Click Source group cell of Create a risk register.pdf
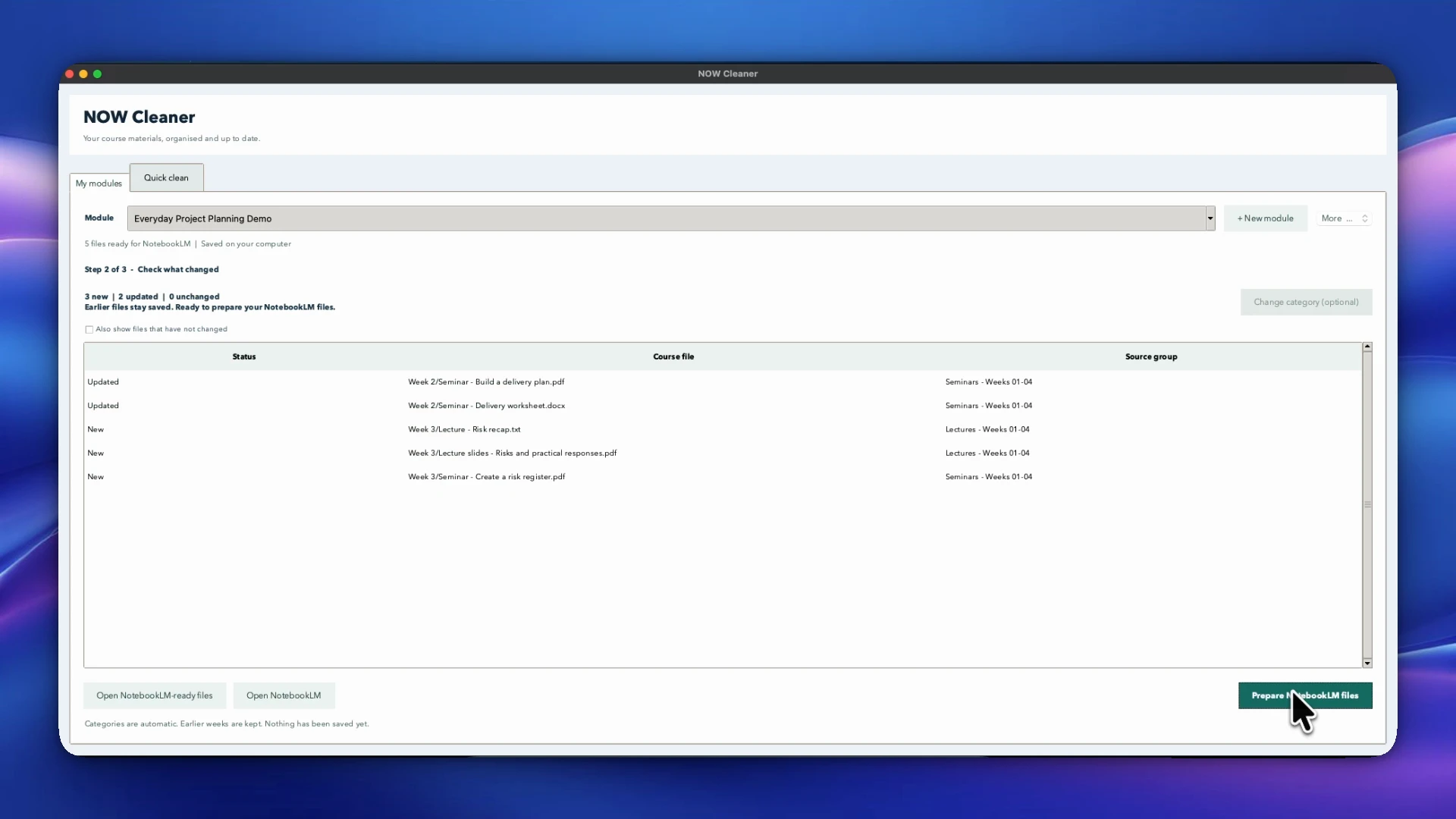The width and height of the screenshot is (1456, 819). point(988,477)
